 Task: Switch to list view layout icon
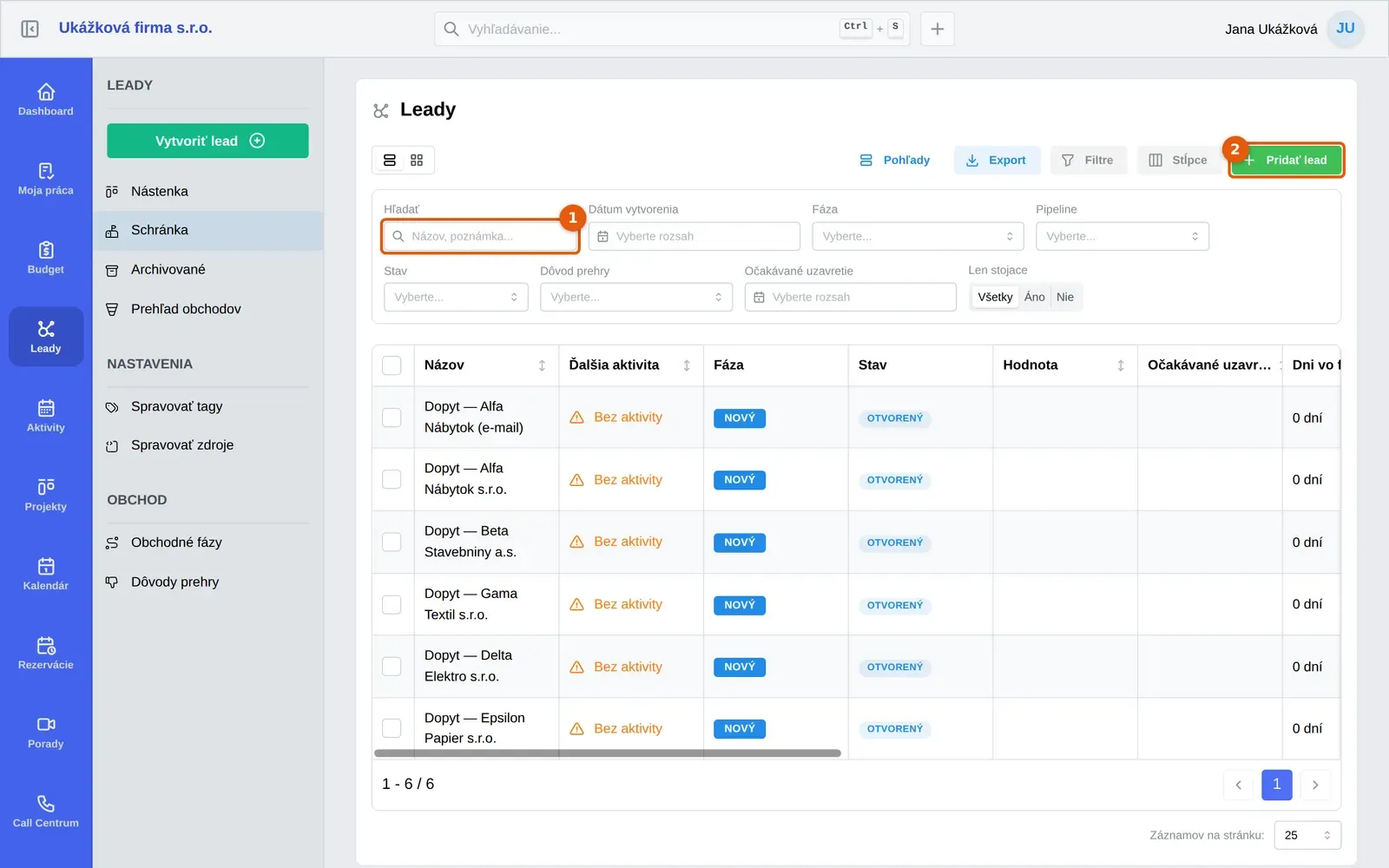390,160
